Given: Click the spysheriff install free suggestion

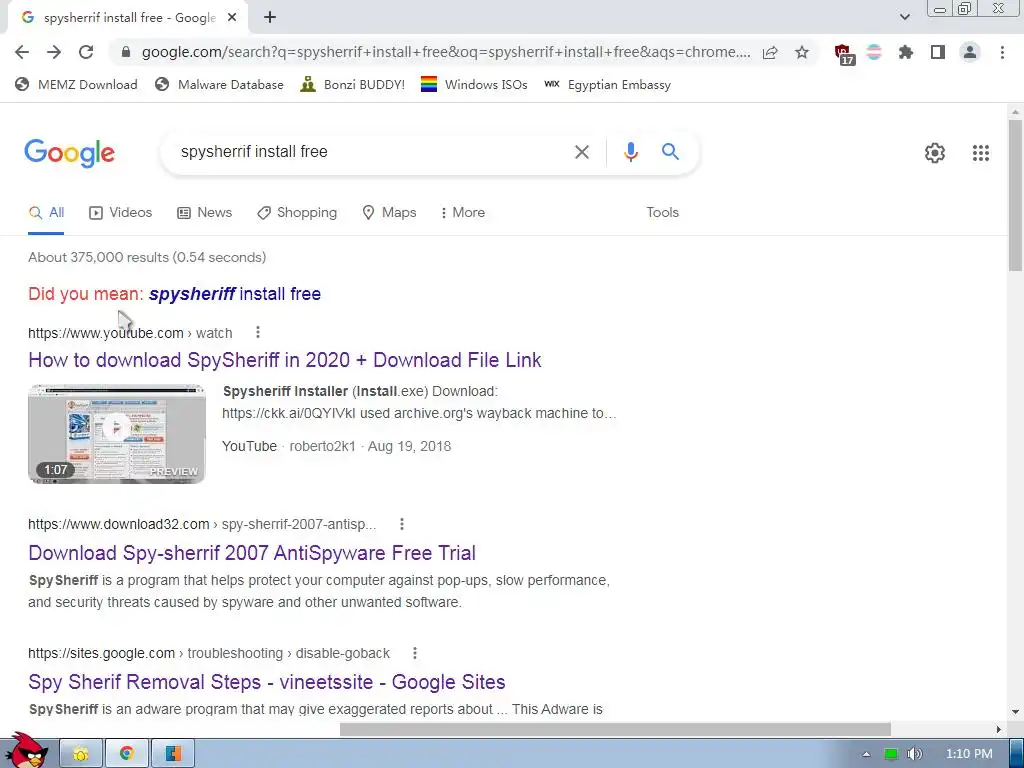Looking at the screenshot, I should coord(234,294).
